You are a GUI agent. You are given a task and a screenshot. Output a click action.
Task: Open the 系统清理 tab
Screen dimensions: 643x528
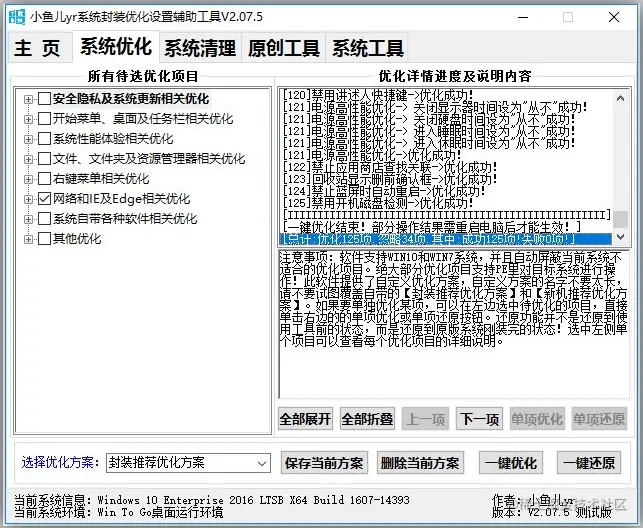[x=200, y=48]
